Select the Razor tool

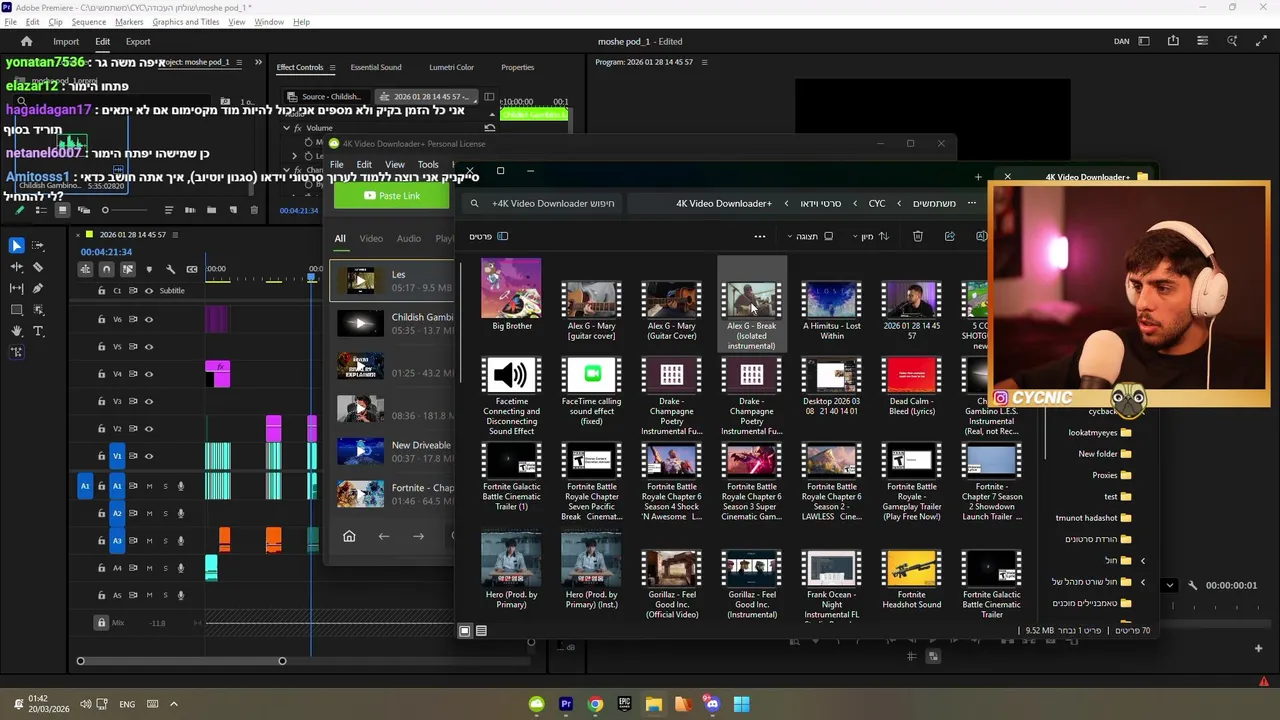tap(38, 267)
